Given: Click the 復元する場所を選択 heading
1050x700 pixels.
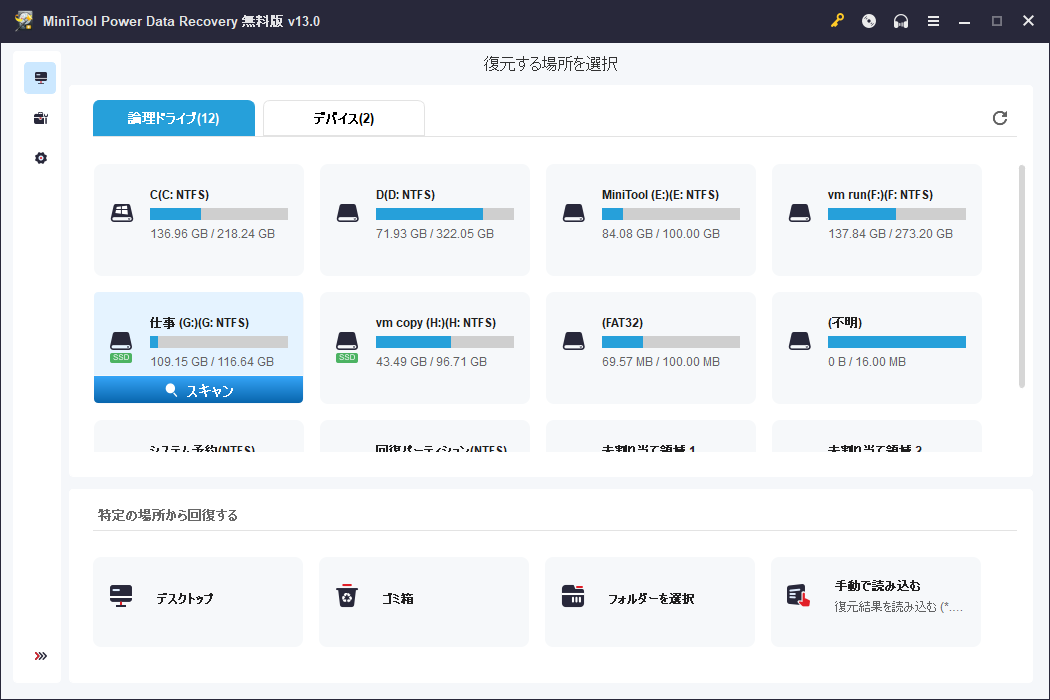Looking at the screenshot, I should [x=550, y=64].
